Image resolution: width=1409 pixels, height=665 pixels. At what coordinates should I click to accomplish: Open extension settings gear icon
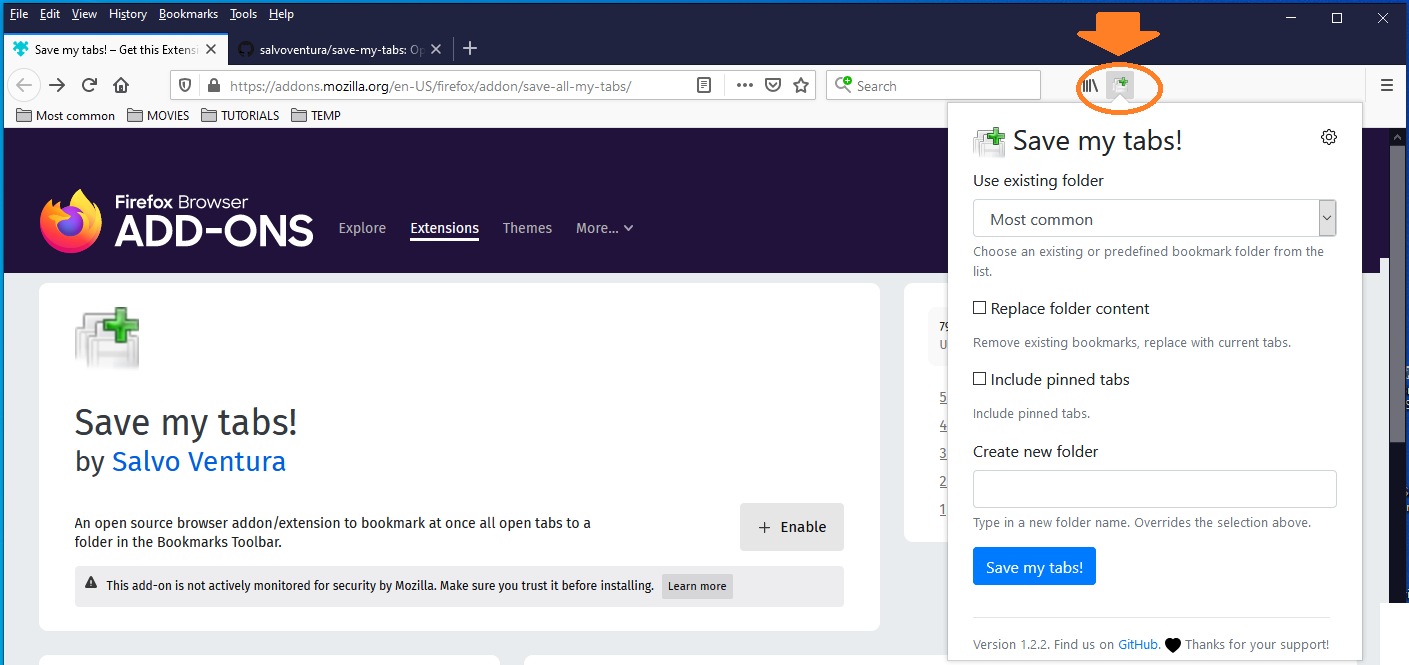click(x=1329, y=137)
